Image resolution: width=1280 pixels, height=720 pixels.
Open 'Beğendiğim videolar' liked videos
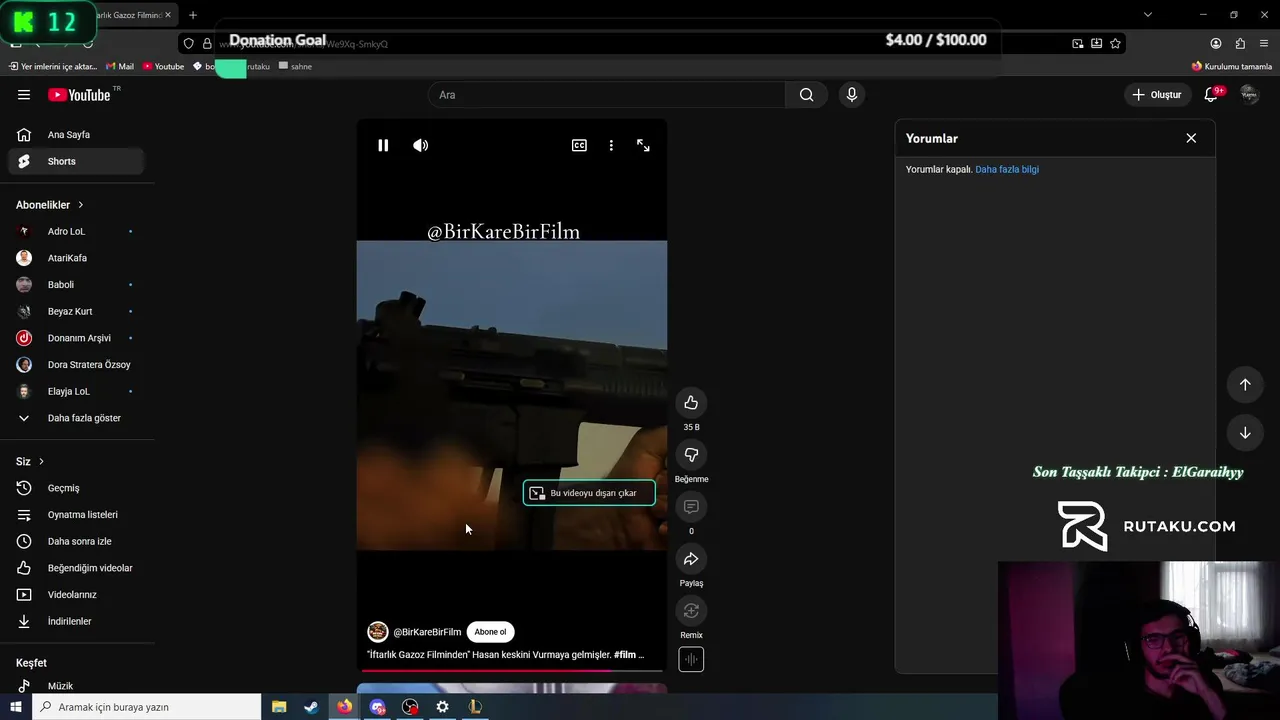(76, 568)
